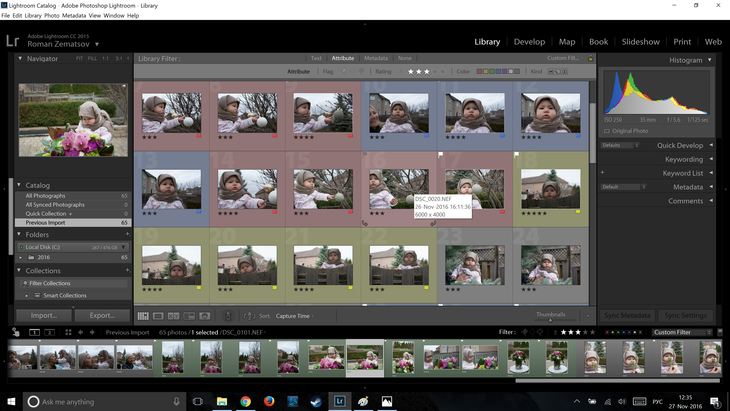Click the Import button
Image resolution: width=730 pixels, height=411 pixels.
pyautogui.click(x=43, y=316)
